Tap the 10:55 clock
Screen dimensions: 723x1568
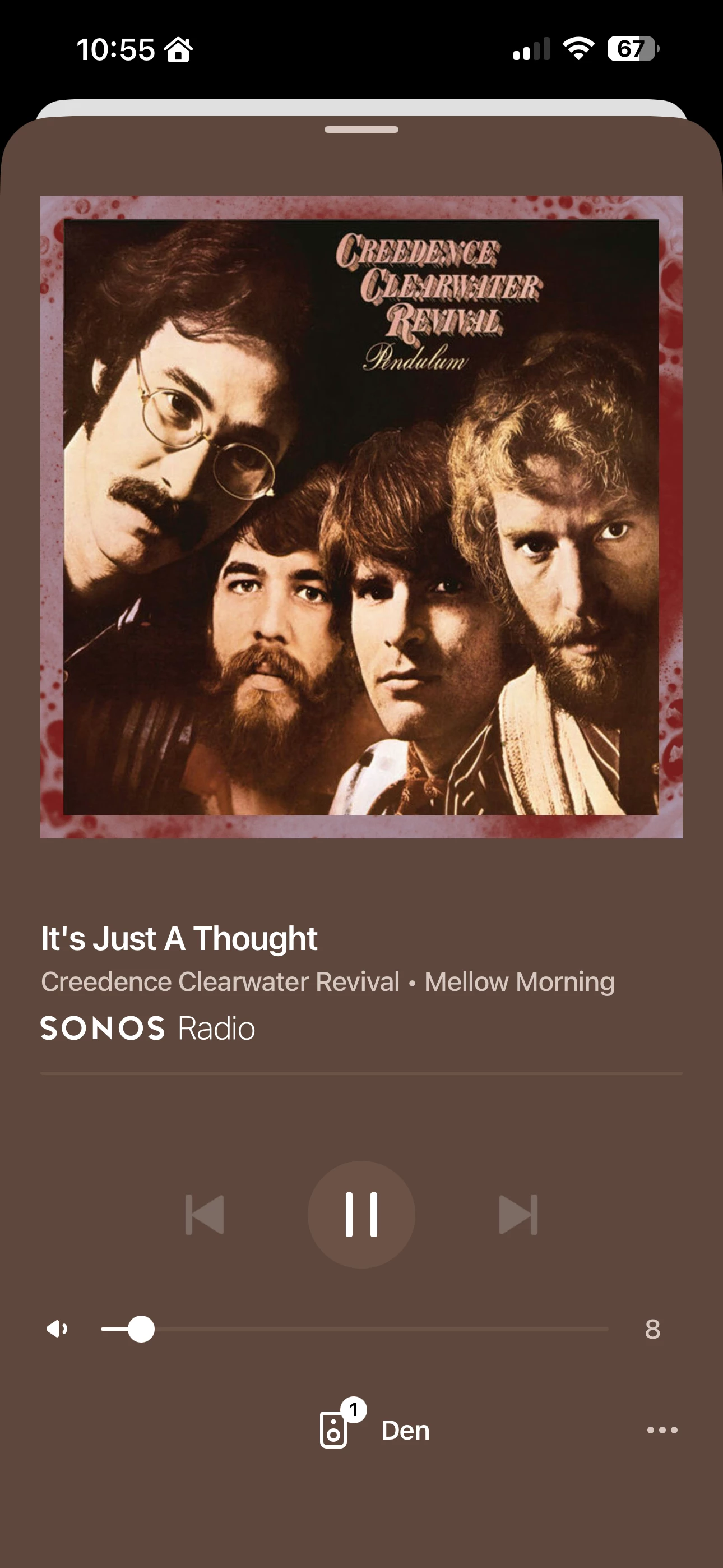[x=115, y=49]
